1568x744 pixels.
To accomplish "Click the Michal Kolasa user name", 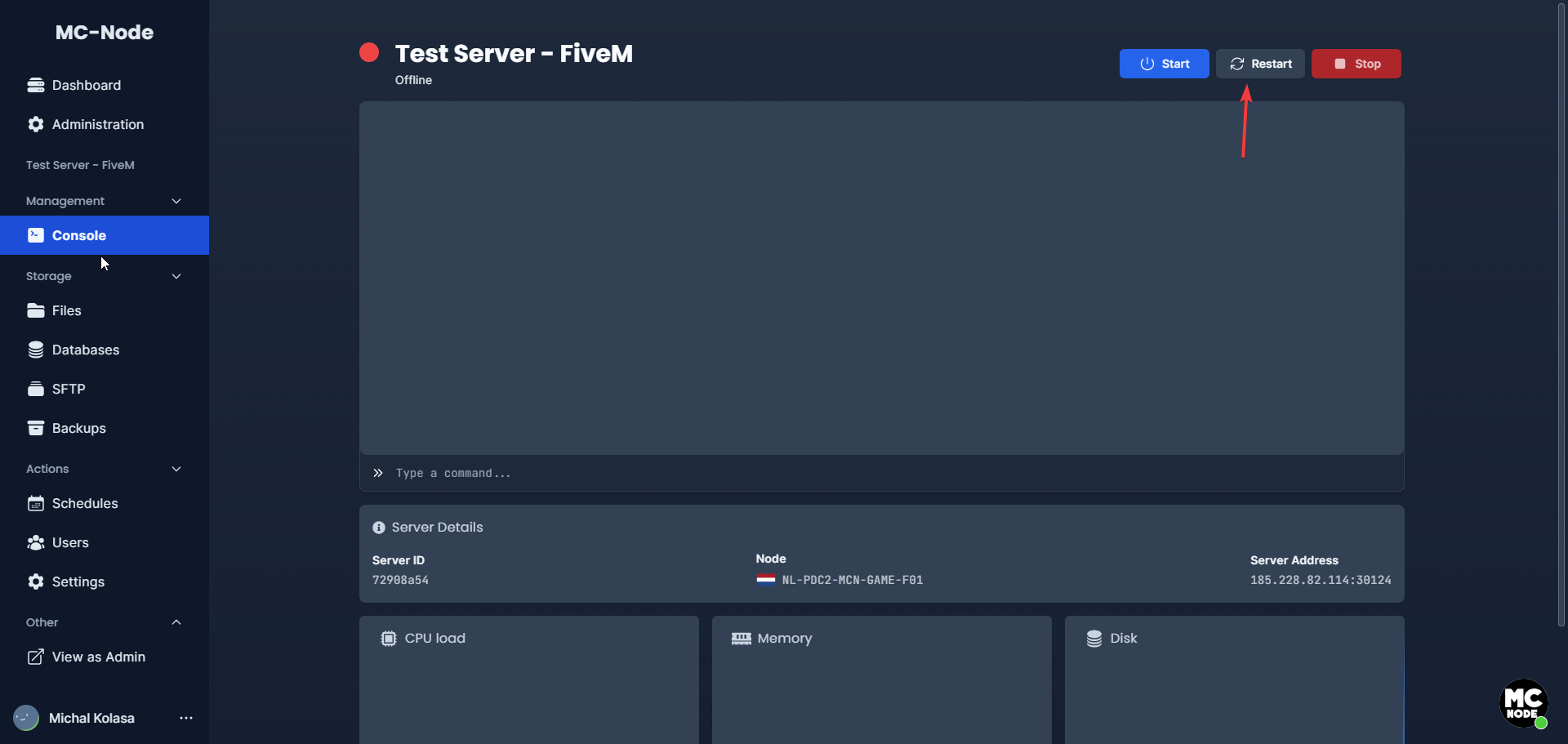I will tap(91, 718).
